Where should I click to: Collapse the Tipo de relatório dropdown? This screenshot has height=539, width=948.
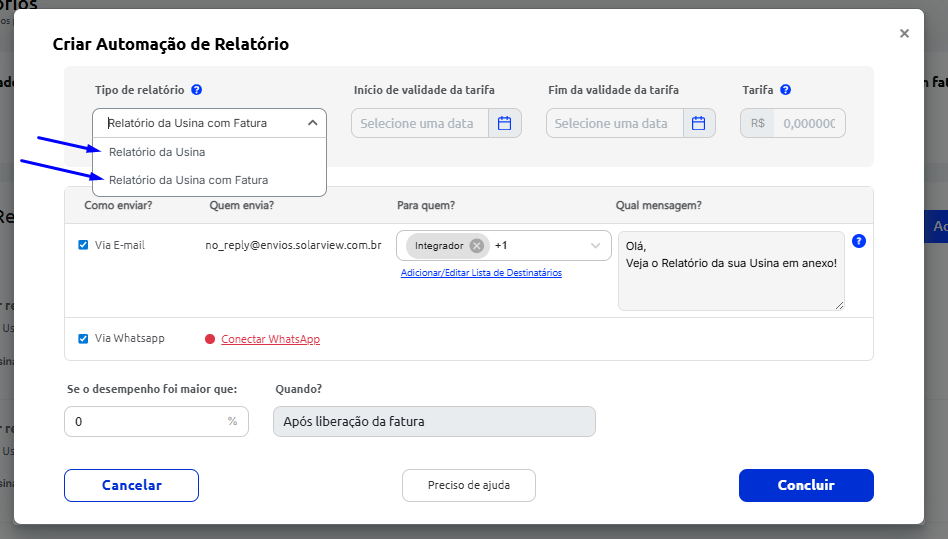[312, 123]
